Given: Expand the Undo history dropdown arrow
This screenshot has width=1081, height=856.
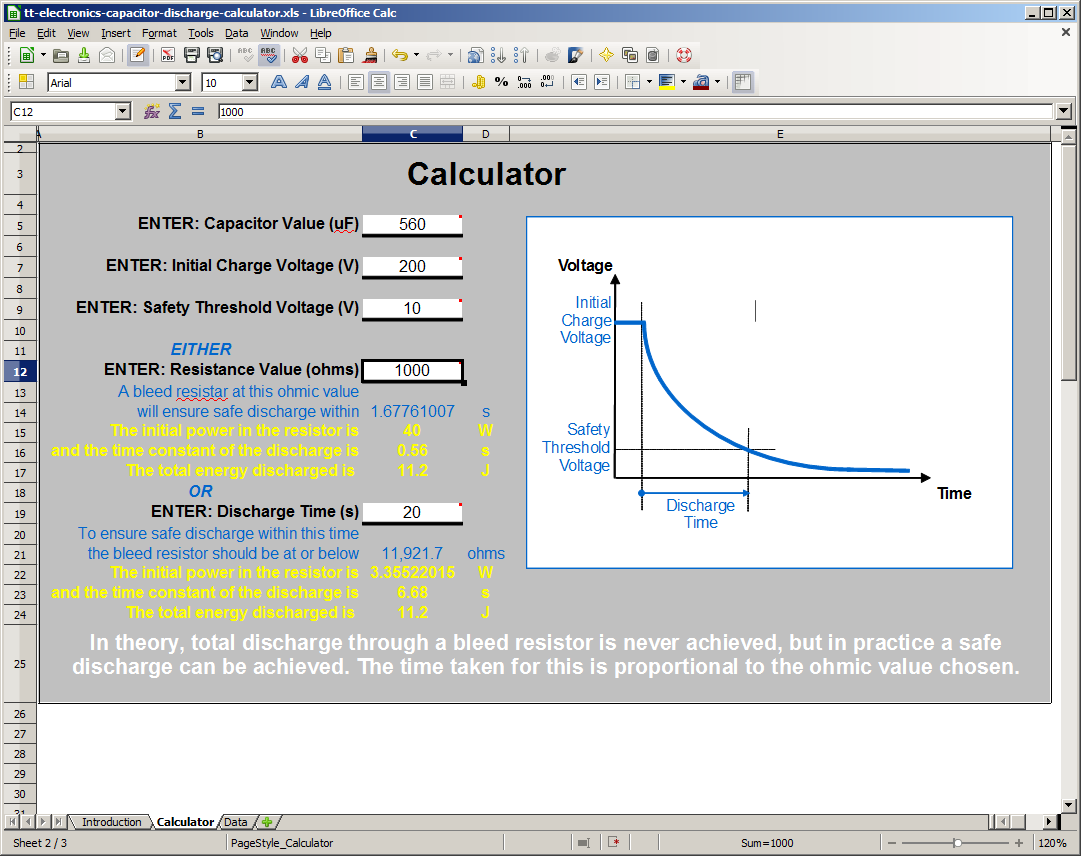Looking at the screenshot, I should [416, 55].
